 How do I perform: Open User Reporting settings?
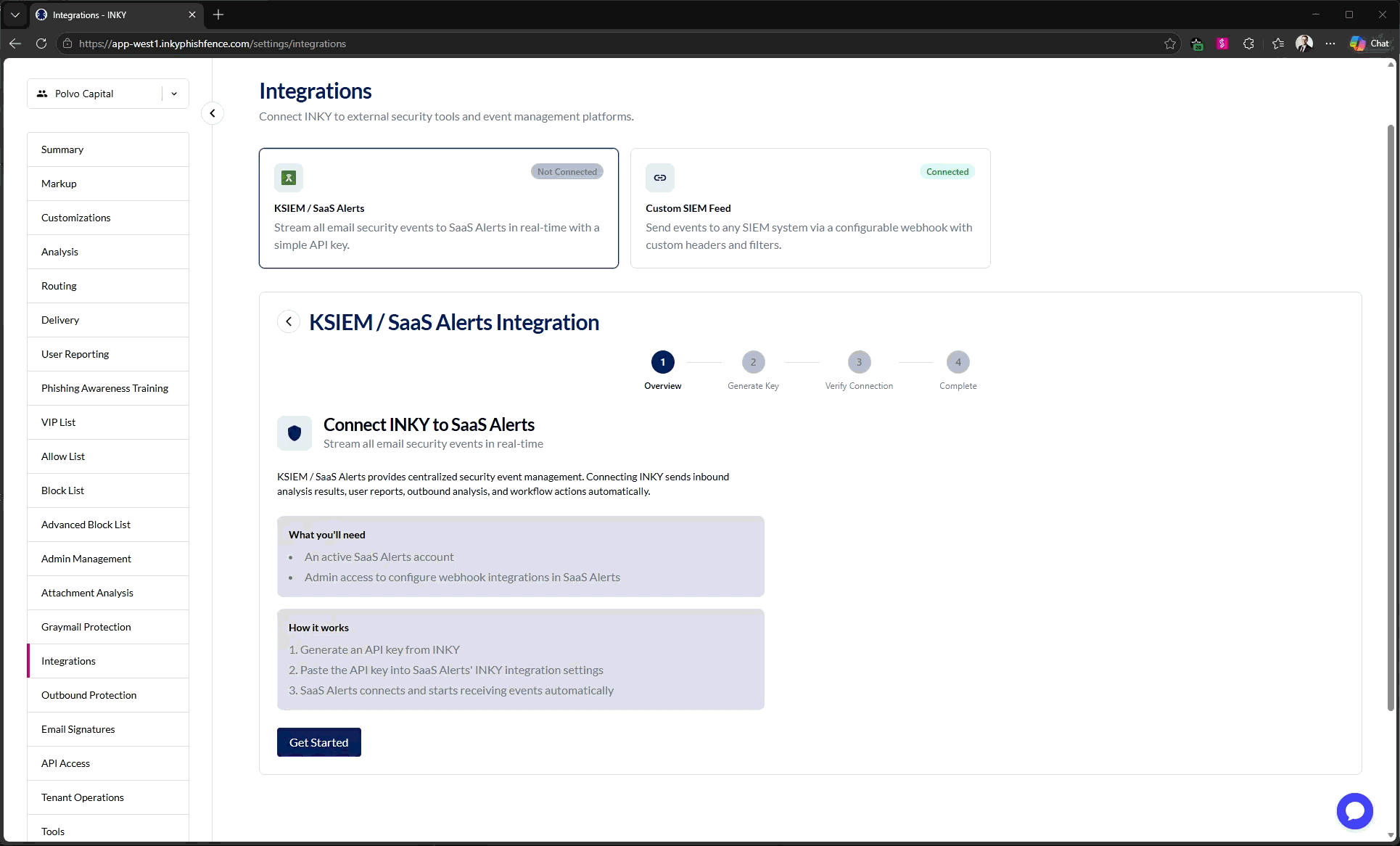[108, 354]
